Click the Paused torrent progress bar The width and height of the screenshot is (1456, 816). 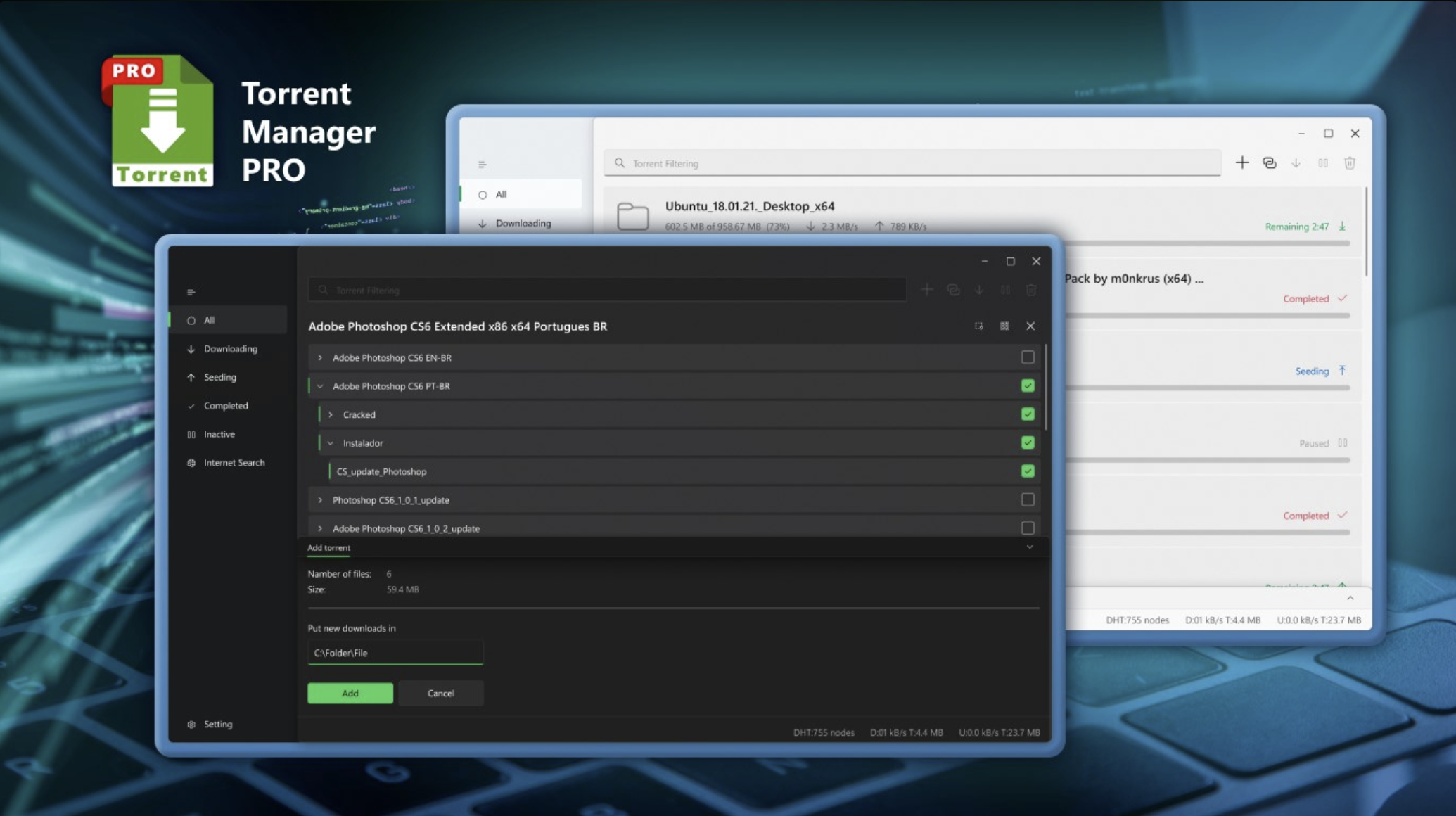point(1208,460)
